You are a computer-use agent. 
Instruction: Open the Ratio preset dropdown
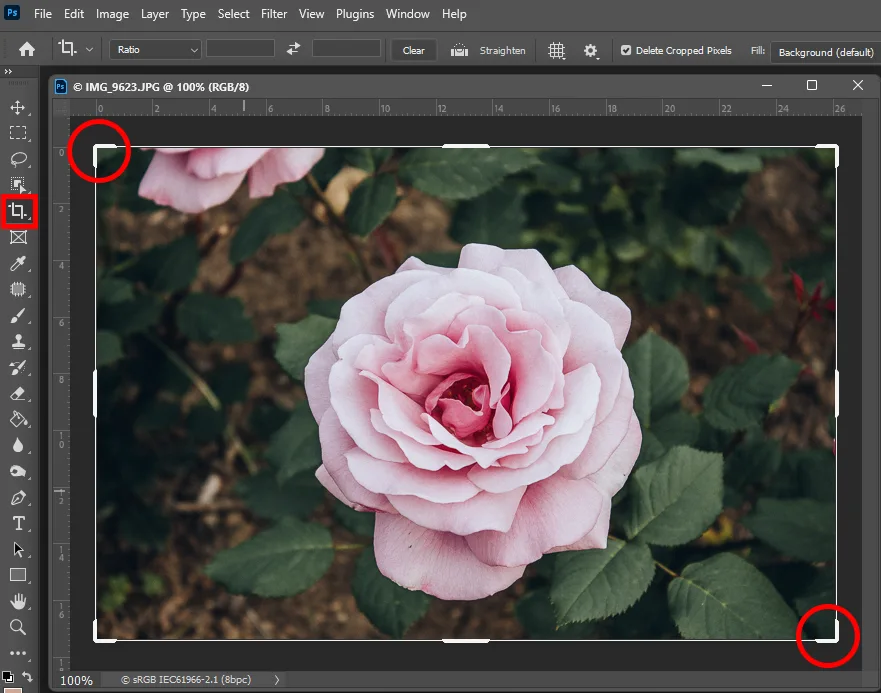pyautogui.click(x=155, y=49)
